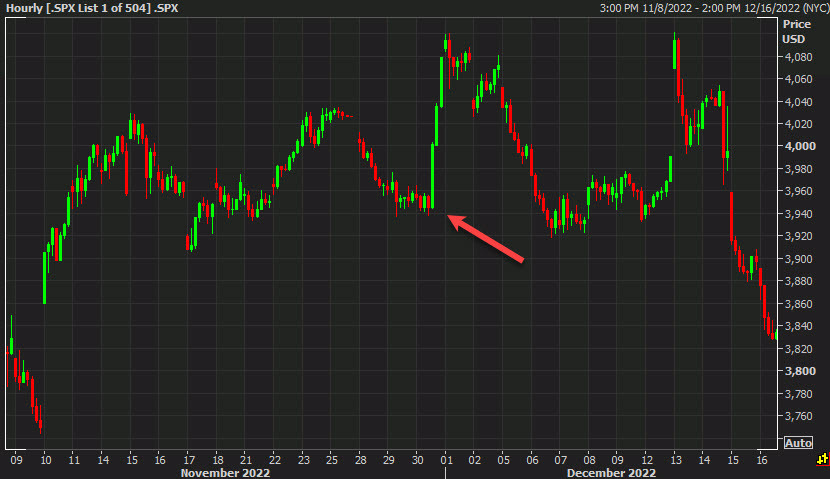Screen dimensions: 830x479
Task: Click the Hourly interval label in title
Action: point(24,9)
